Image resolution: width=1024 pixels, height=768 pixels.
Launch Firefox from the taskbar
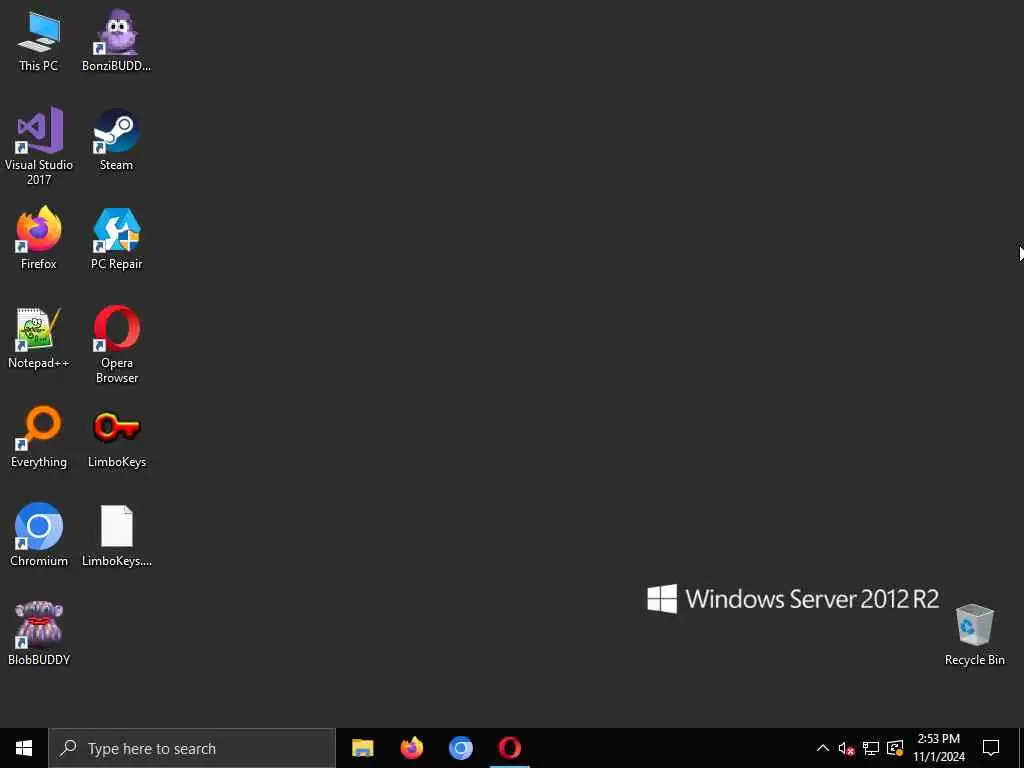tap(411, 748)
